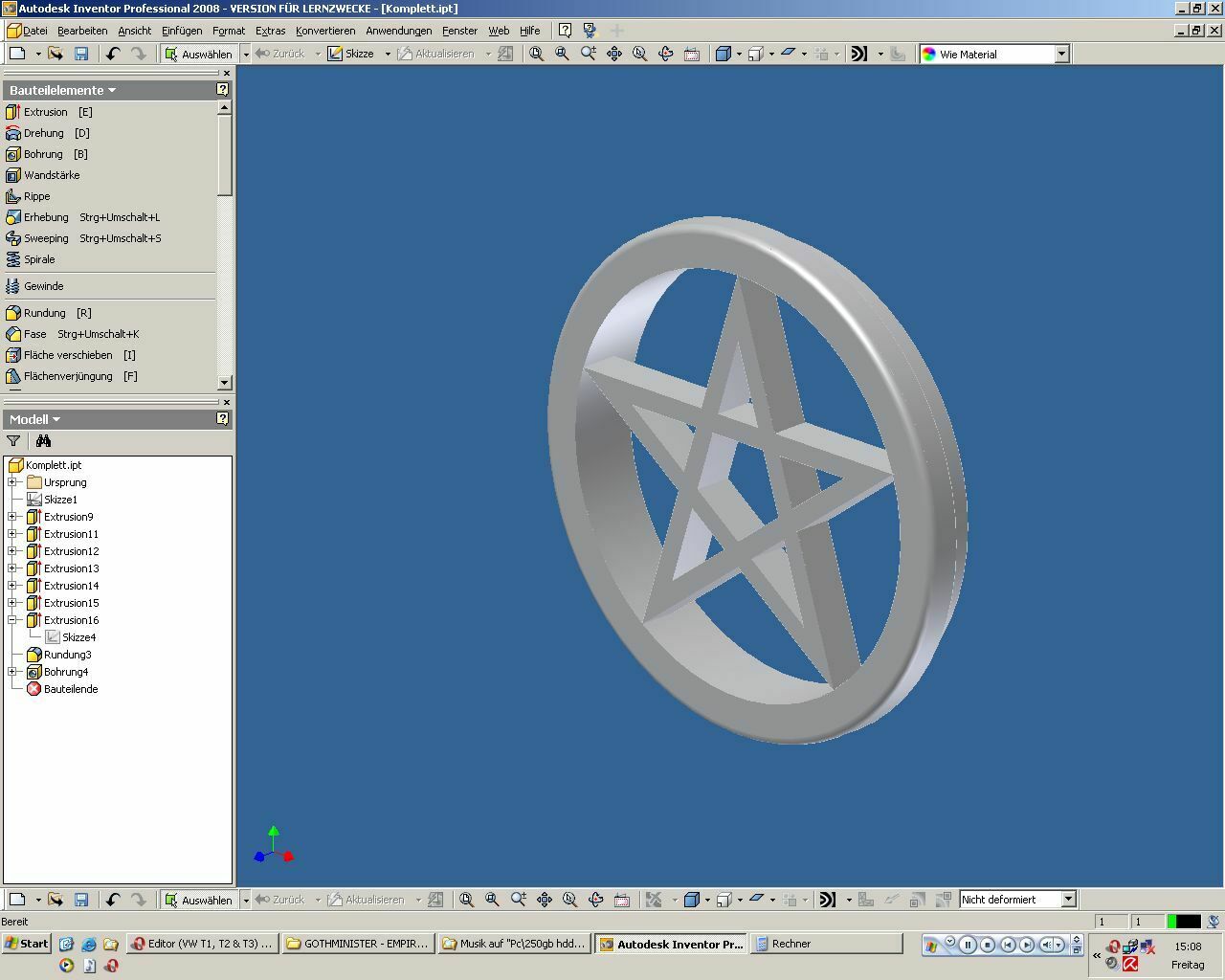
Task: Switch to the GOTHMINISTER taskbar folder
Action: (358, 944)
